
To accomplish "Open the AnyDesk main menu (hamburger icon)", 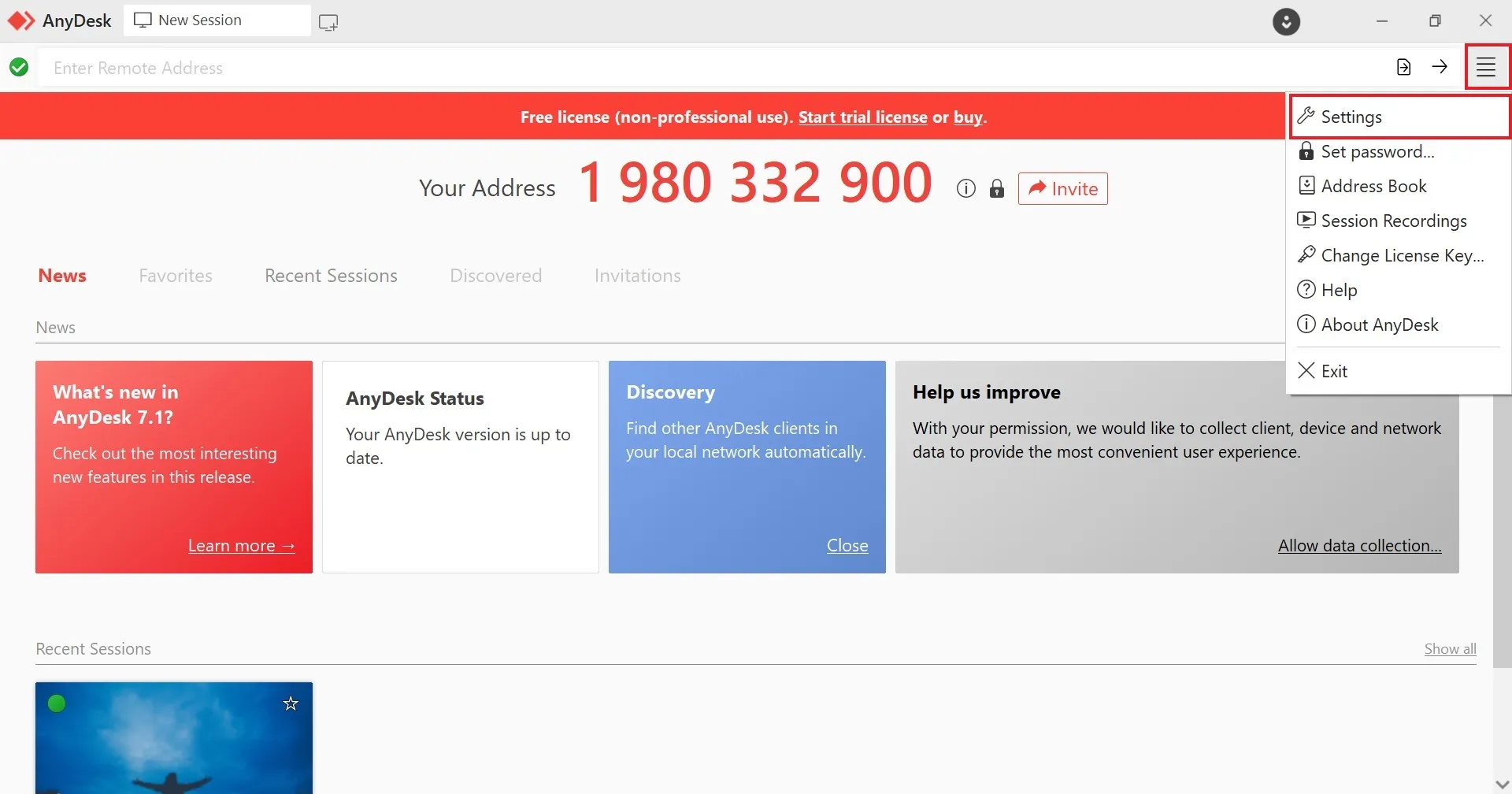I will coord(1486,67).
